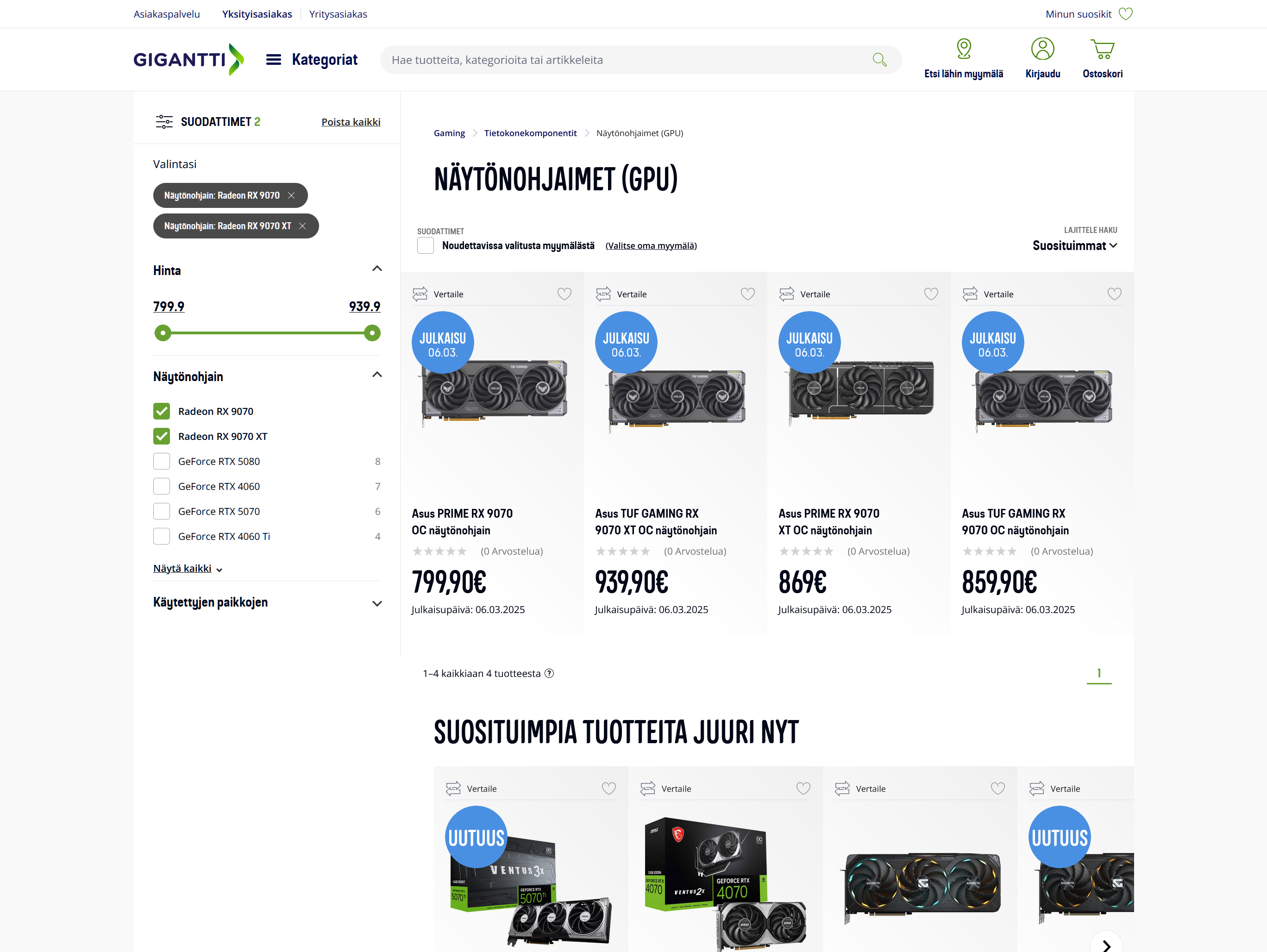Open the info icon beside product count
Screen dimensions: 1267x952
tap(549, 673)
